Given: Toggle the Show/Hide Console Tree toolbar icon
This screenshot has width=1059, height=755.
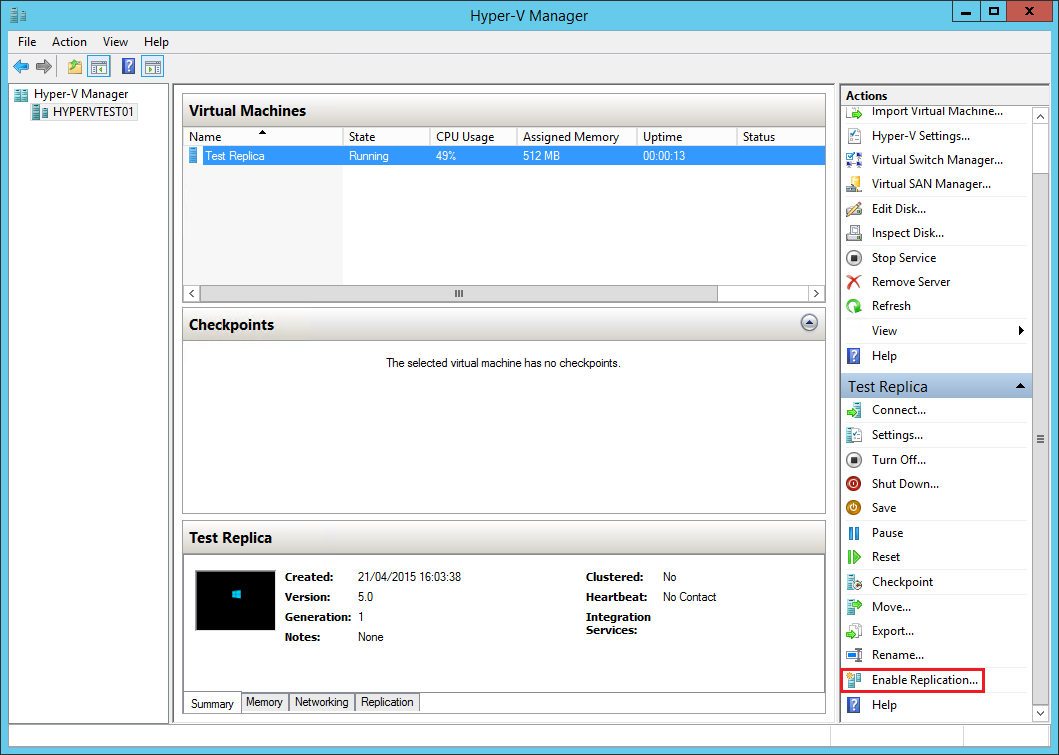Looking at the screenshot, I should (99, 66).
